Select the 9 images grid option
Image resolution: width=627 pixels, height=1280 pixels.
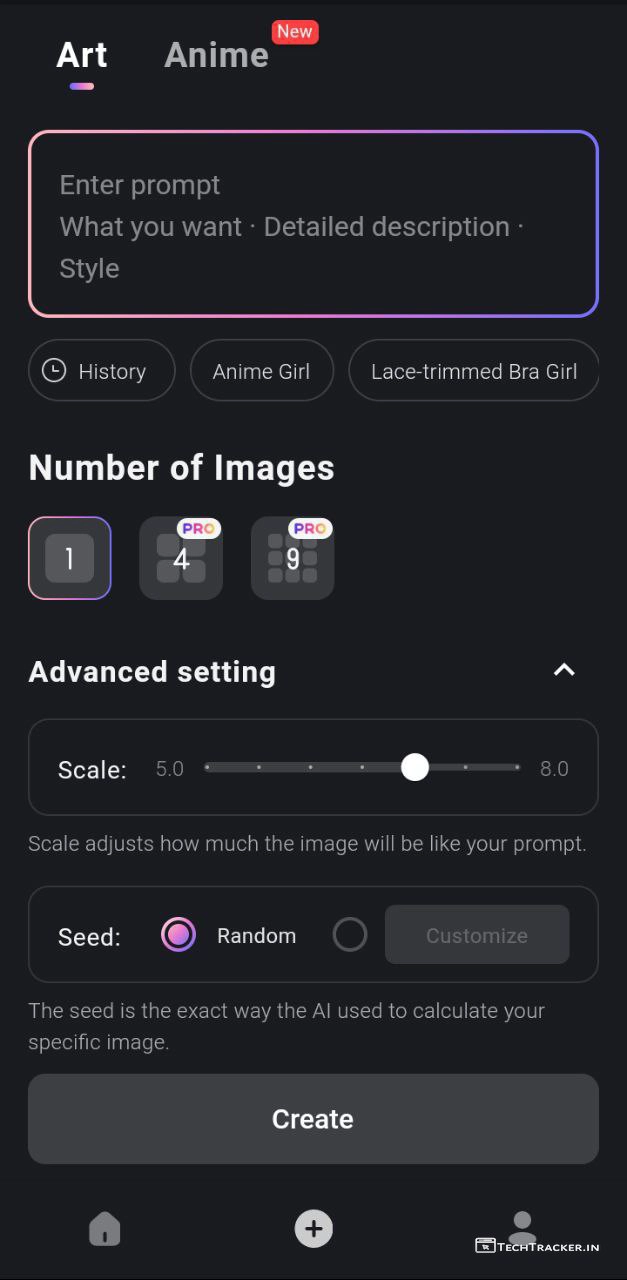point(292,560)
